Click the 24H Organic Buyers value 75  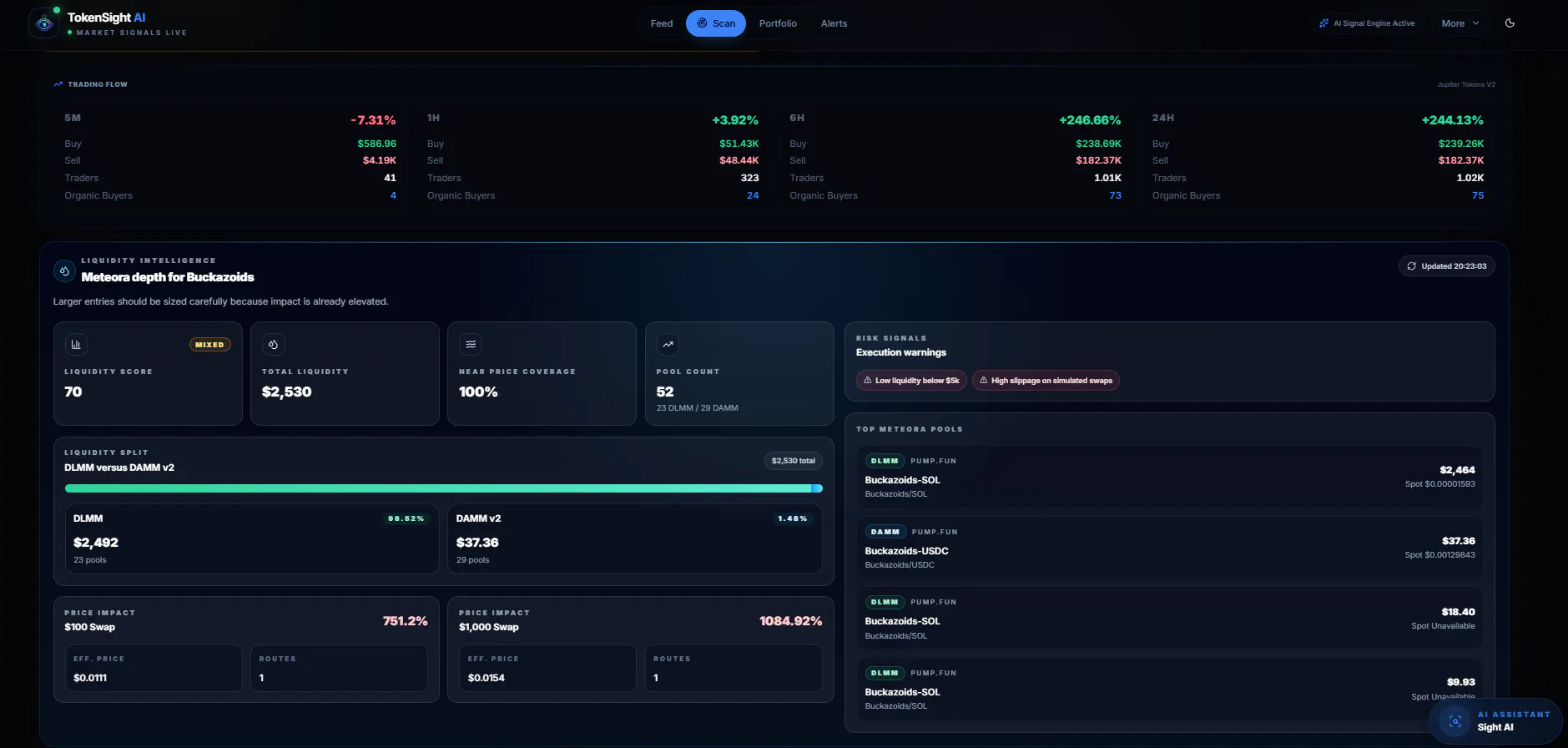pos(1478,195)
